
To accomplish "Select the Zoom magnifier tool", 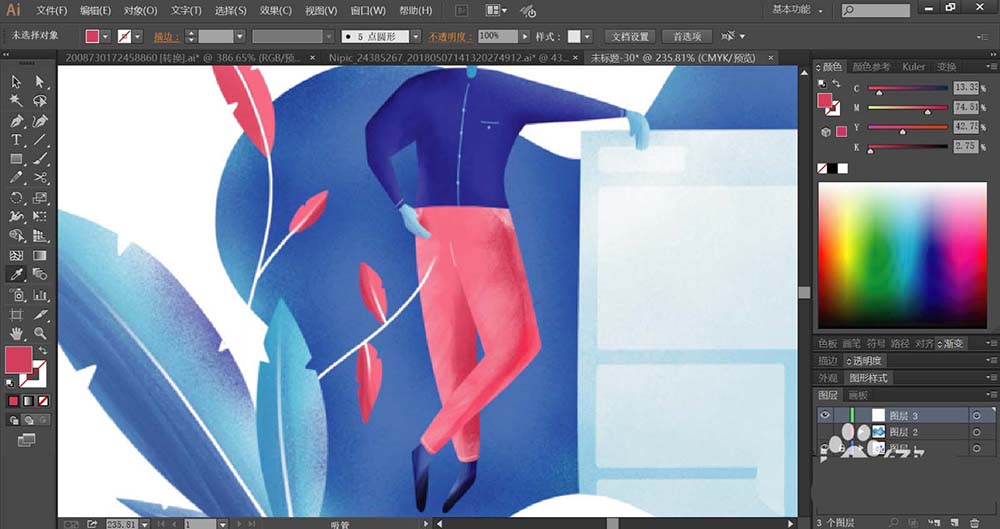I will tap(40, 333).
